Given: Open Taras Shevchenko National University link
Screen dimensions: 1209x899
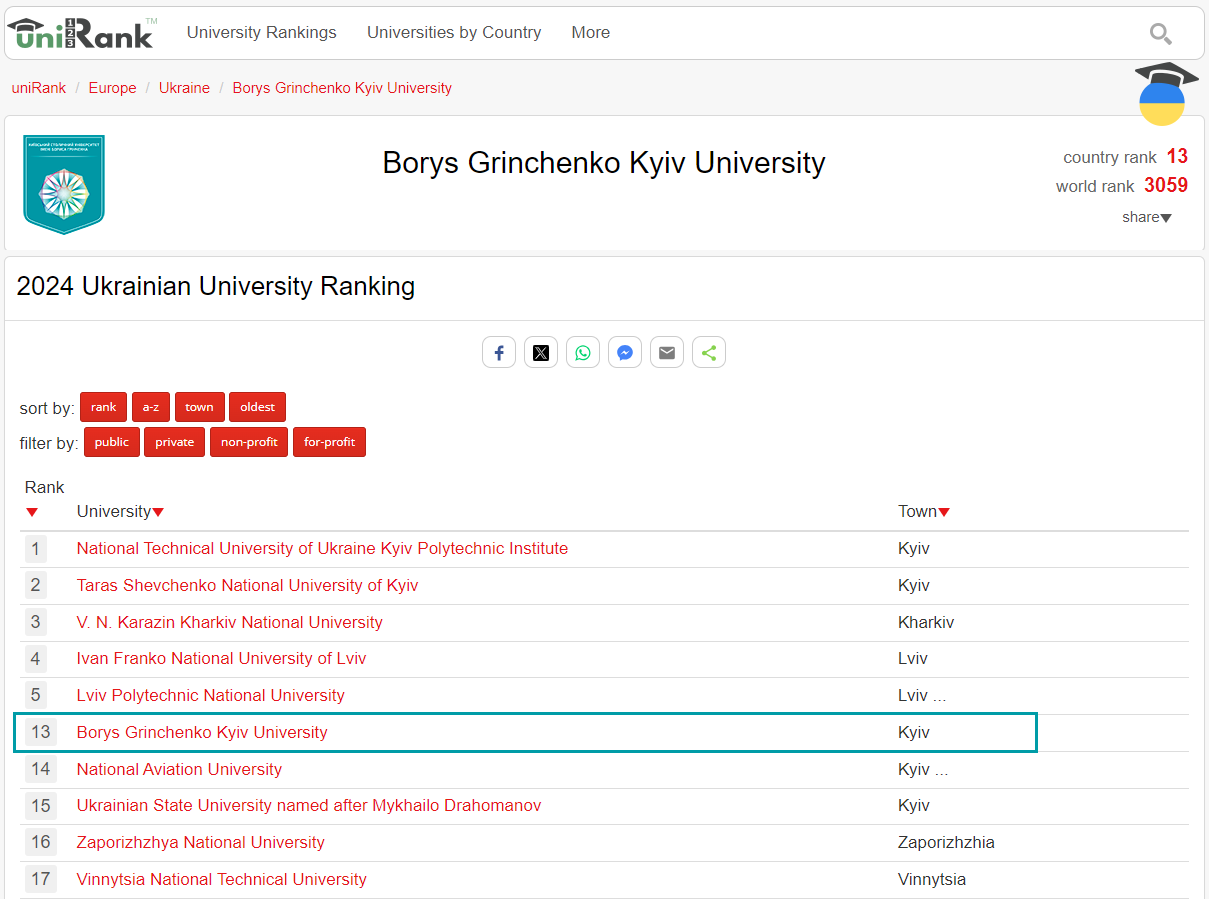Looking at the screenshot, I should pos(247,585).
